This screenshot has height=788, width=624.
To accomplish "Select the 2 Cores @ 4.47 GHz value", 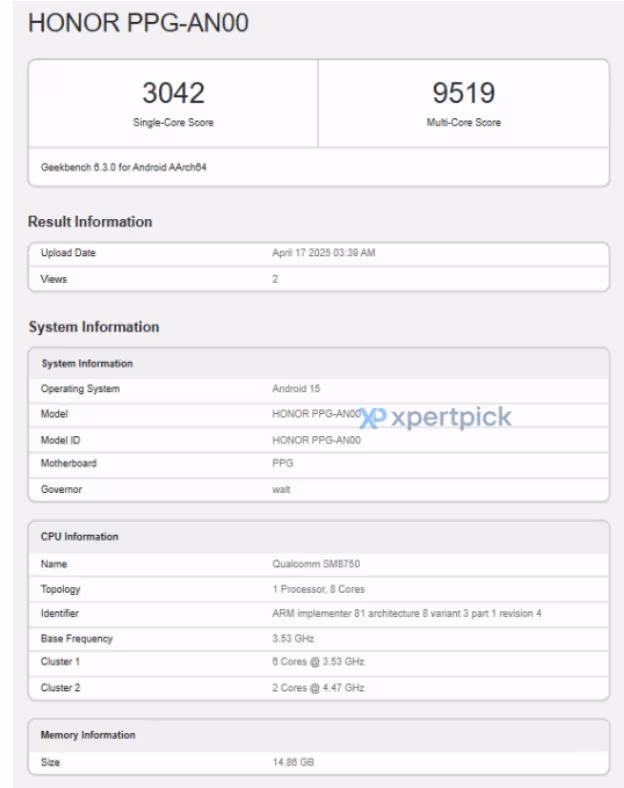I will pos(318,687).
